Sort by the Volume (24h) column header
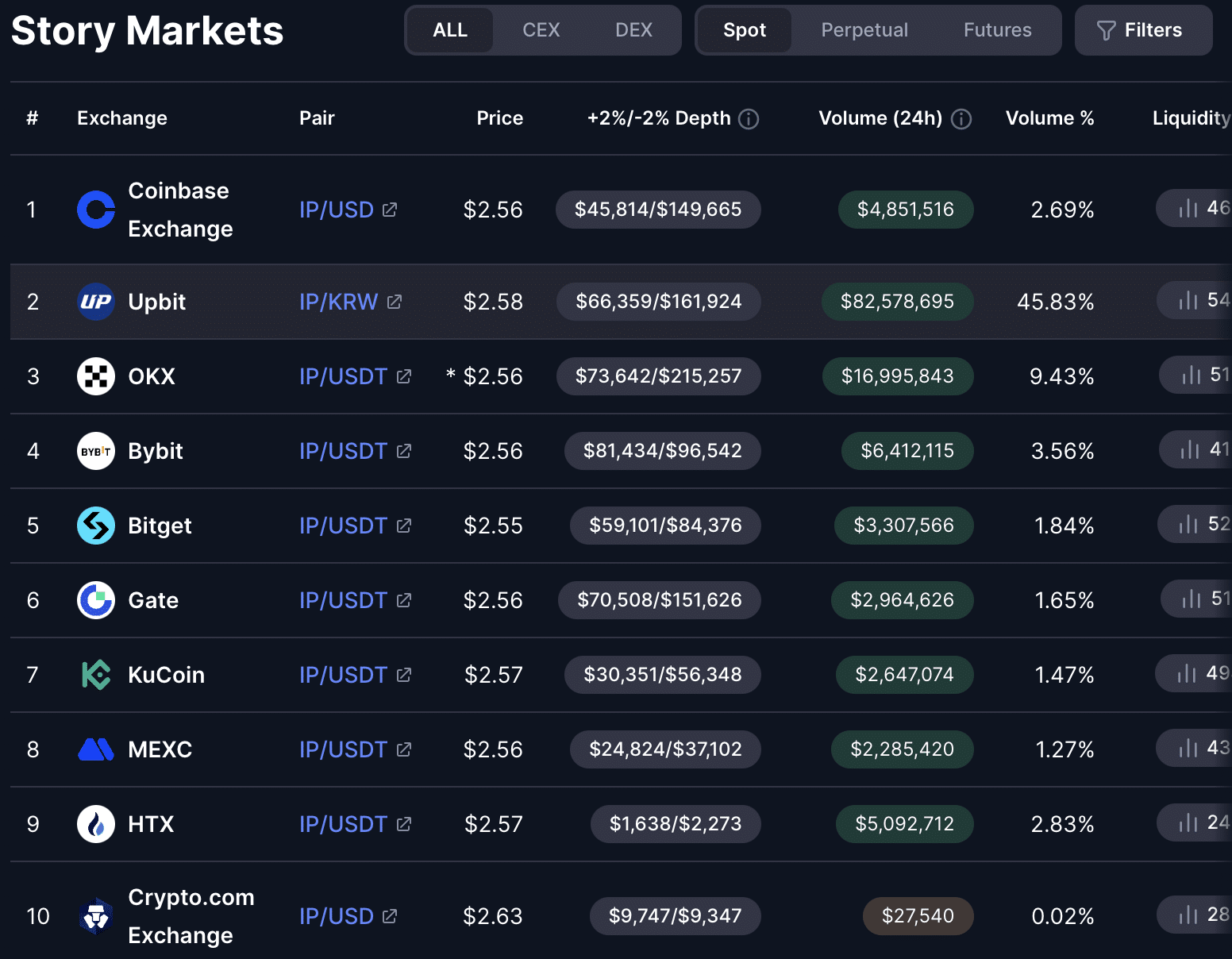This screenshot has height=959, width=1232. click(880, 118)
